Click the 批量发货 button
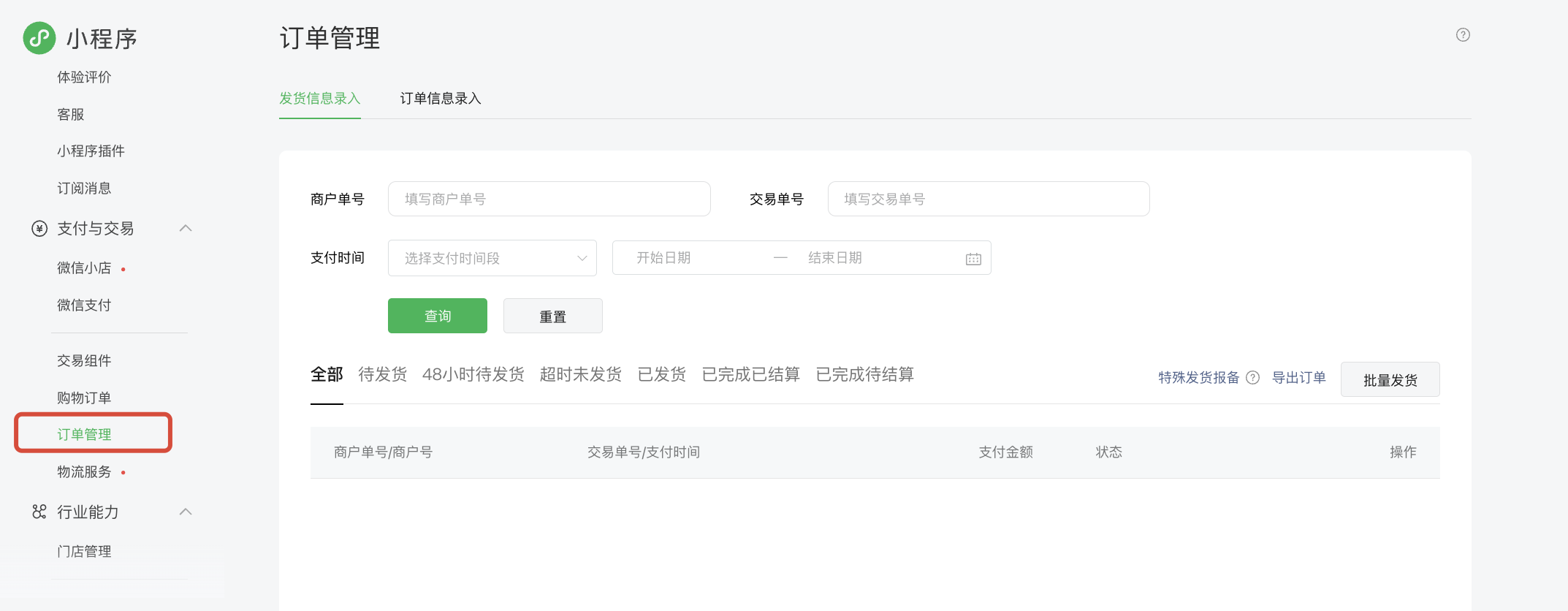 [1390, 380]
